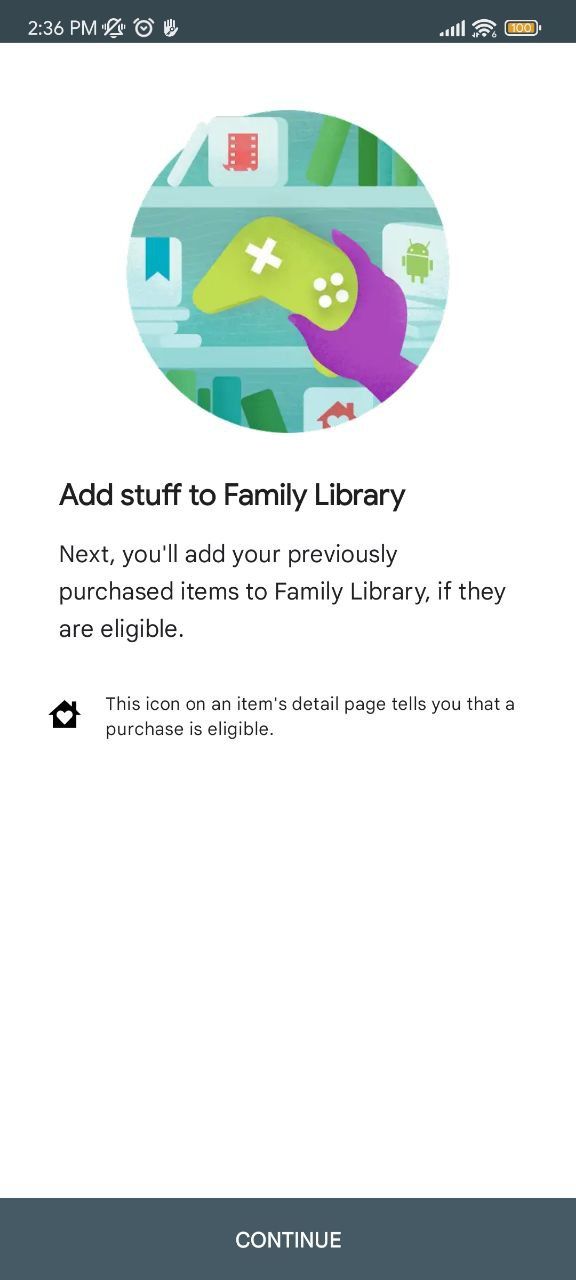This screenshot has width=576, height=1280.
Task: Click the eligibility explanation text
Action: click(310, 715)
